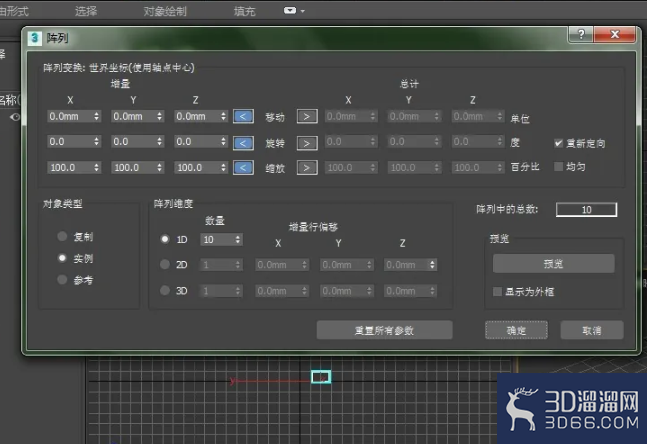The width and height of the screenshot is (647, 444).
Task: Select the 实例 (Instance) object type radio
Action: coord(62,258)
